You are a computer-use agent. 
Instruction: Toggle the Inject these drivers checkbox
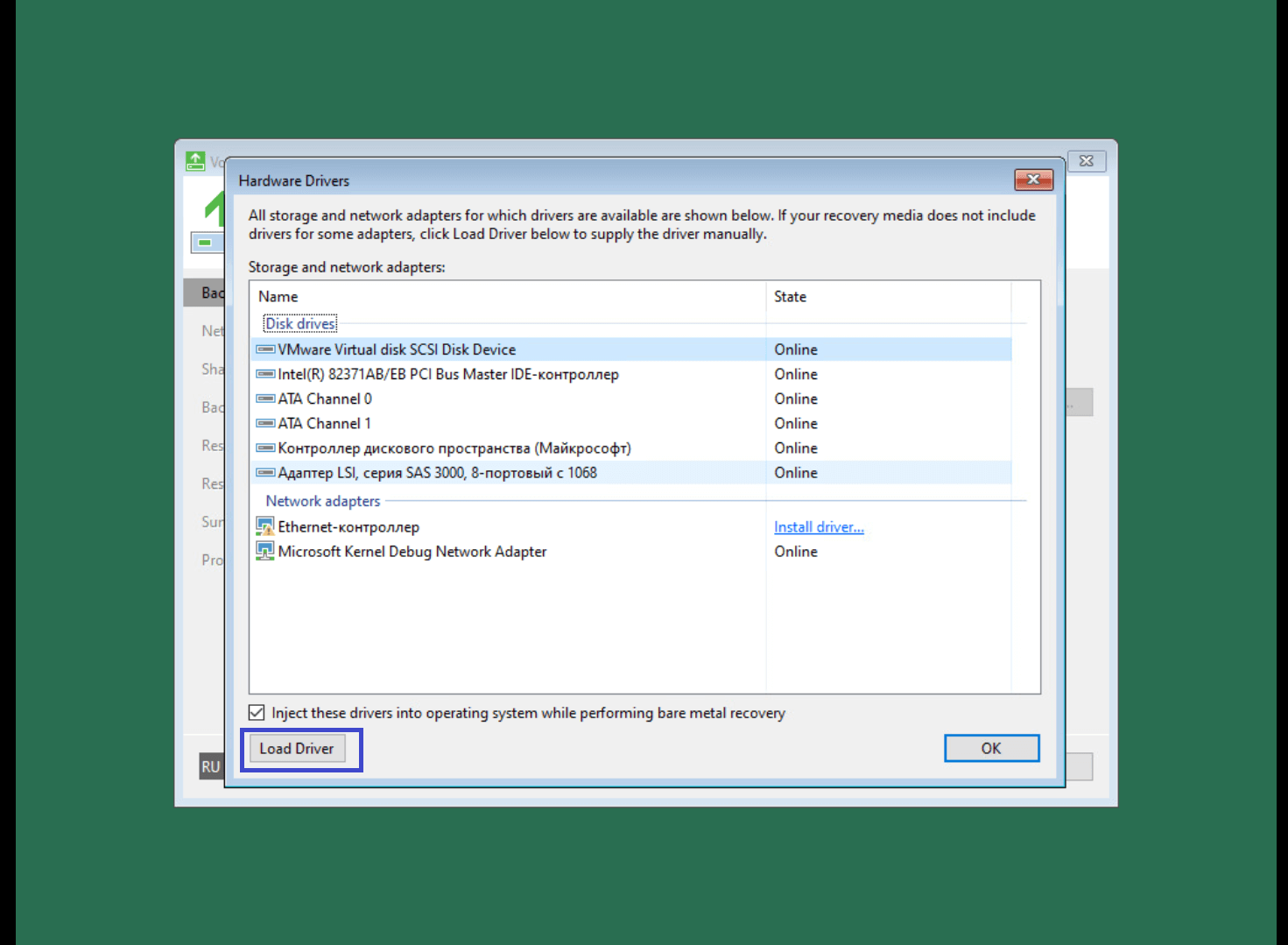tap(257, 713)
